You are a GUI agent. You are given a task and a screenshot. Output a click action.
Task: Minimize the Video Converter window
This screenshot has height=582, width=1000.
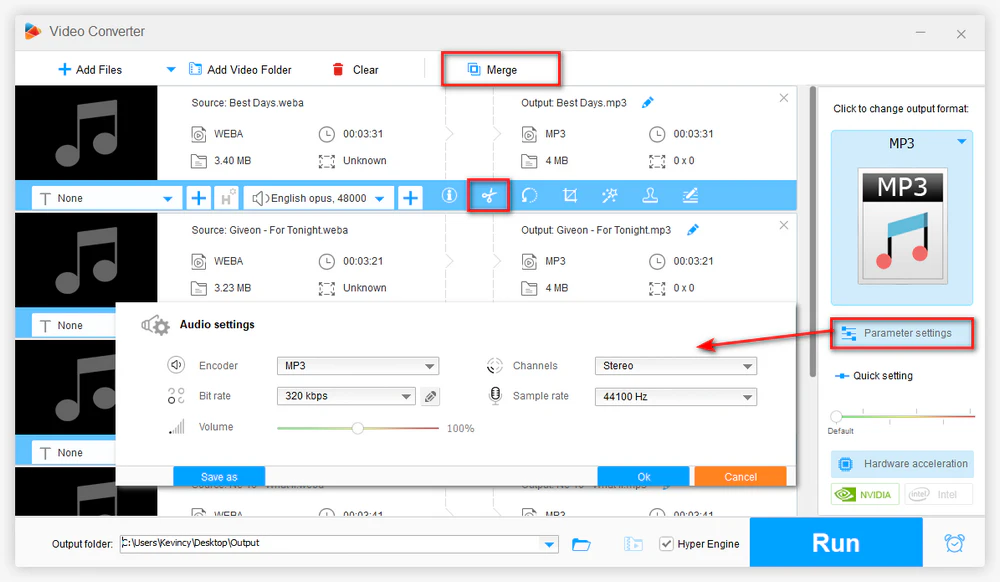tap(920, 32)
